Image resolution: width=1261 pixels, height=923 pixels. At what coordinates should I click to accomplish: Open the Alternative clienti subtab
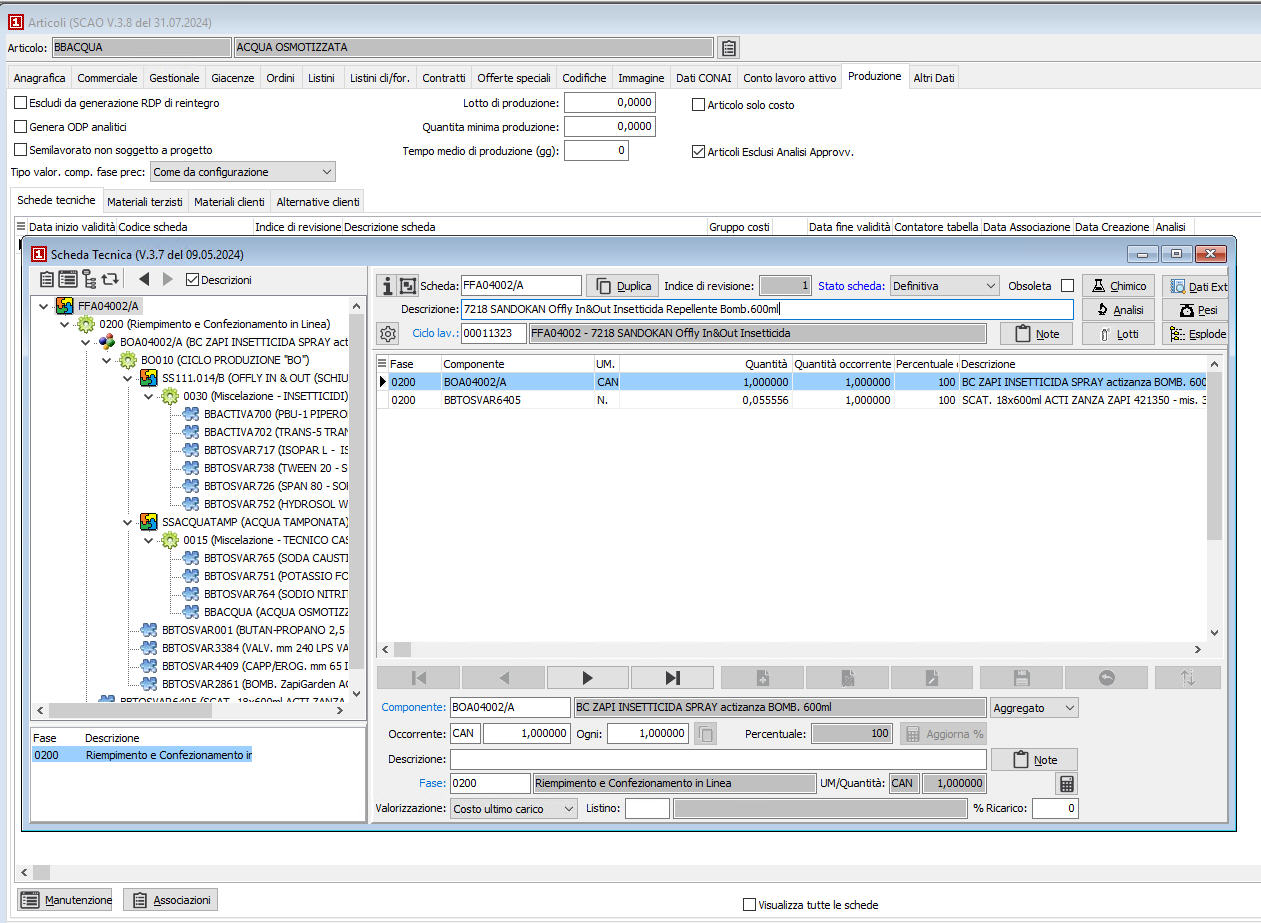317,202
